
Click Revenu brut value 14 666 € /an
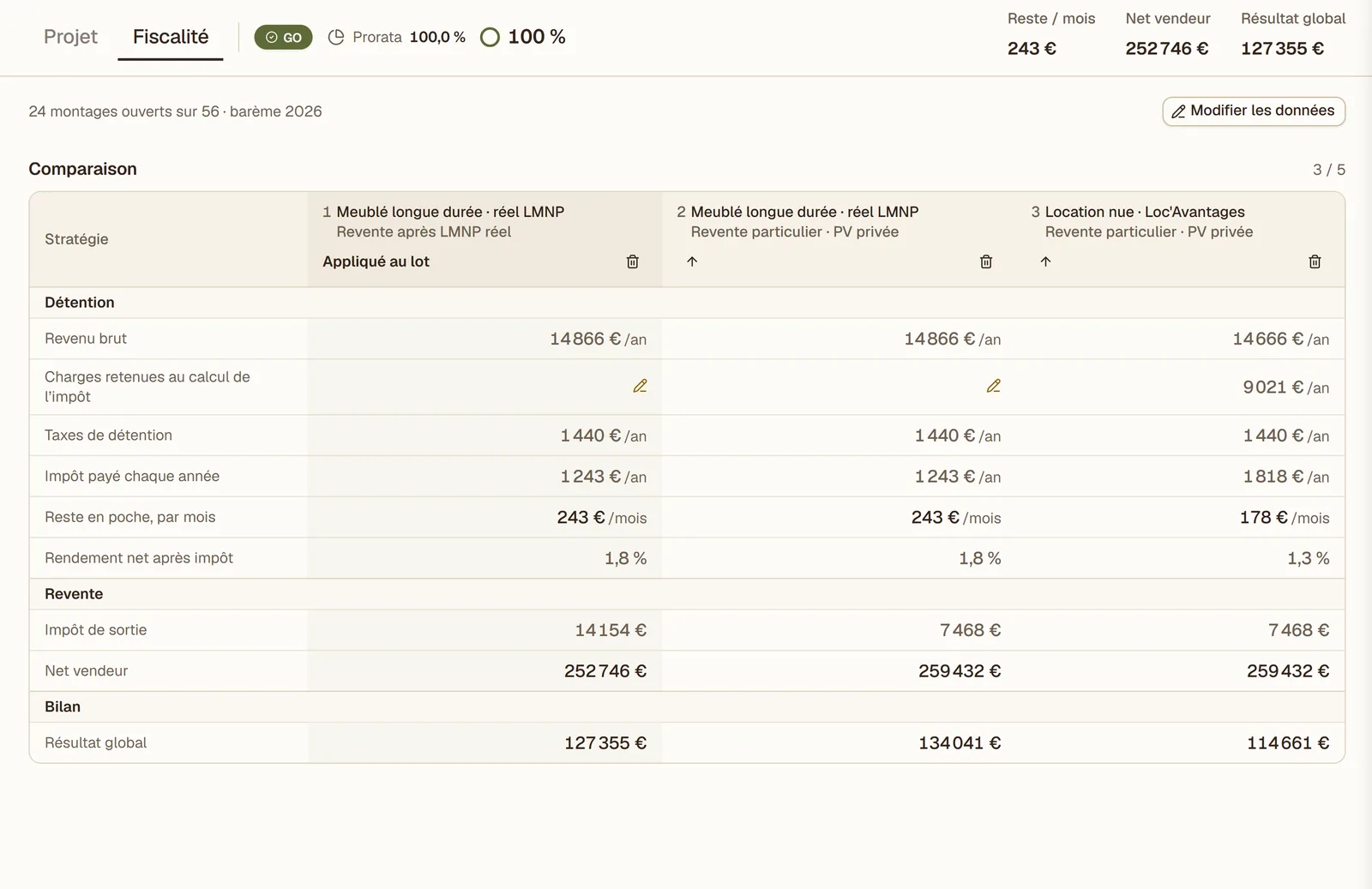(x=1281, y=339)
